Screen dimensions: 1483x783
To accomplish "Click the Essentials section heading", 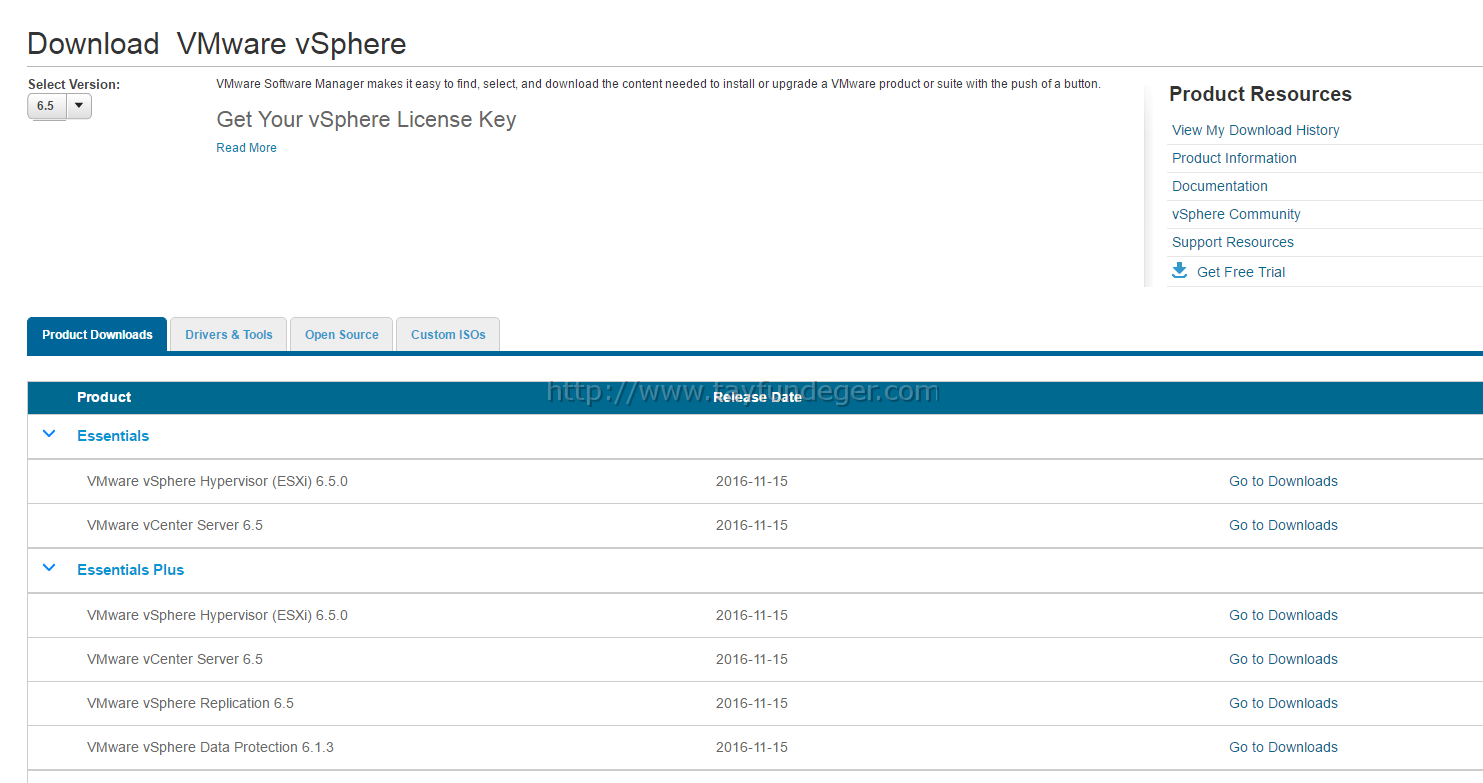I will point(113,436).
